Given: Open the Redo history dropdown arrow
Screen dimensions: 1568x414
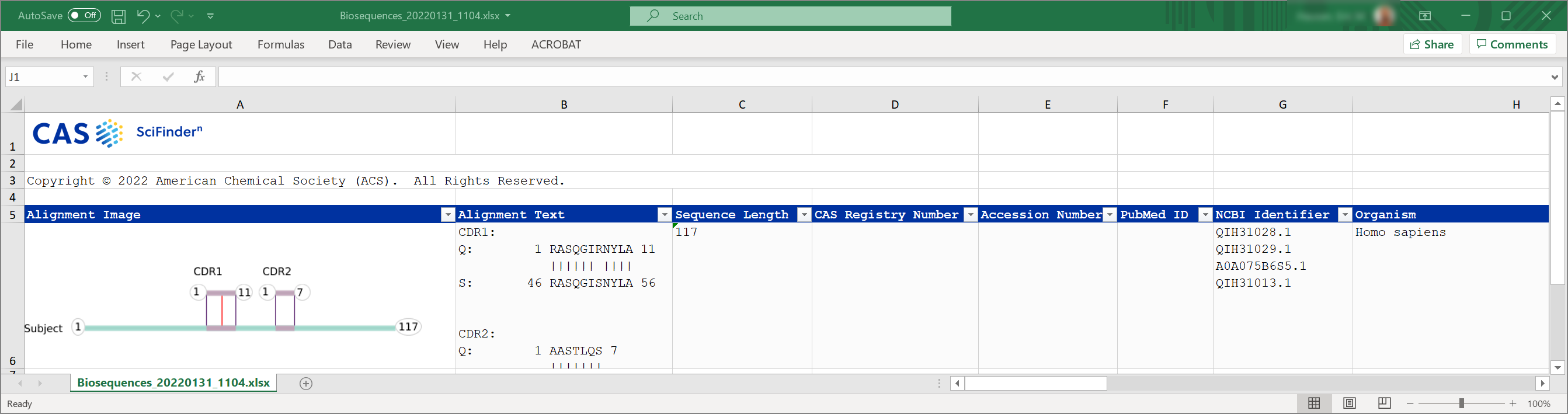Looking at the screenshot, I should (x=192, y=16).
